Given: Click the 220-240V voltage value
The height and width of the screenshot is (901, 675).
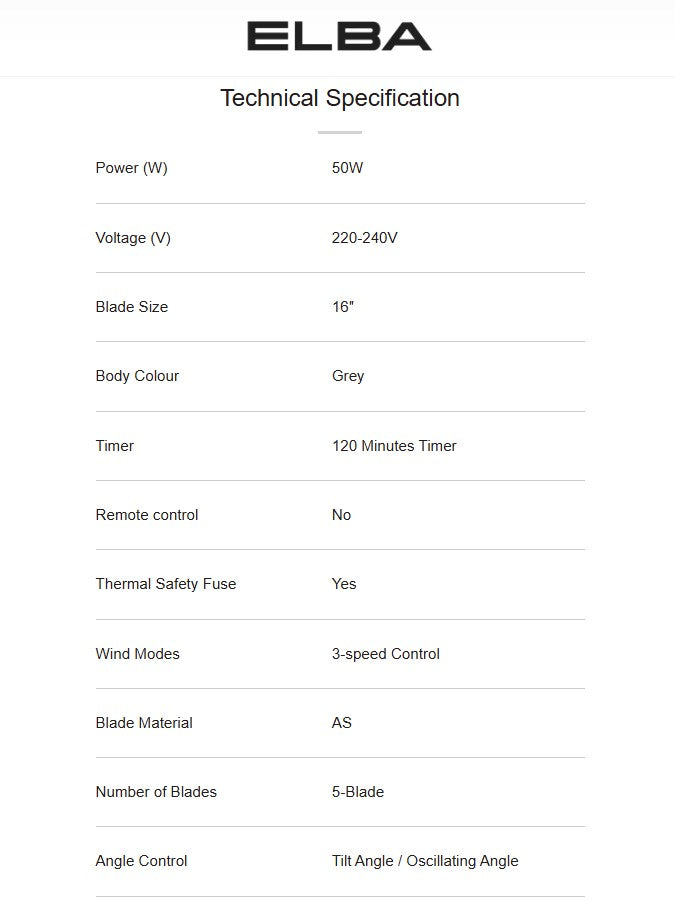Looking at the screenshot, I should click(364, 238).
